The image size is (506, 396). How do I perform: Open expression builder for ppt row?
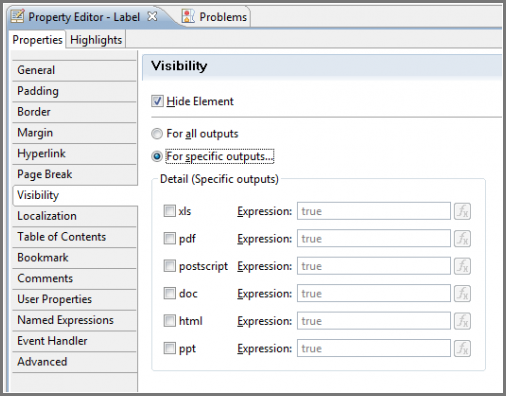(462, 349)
